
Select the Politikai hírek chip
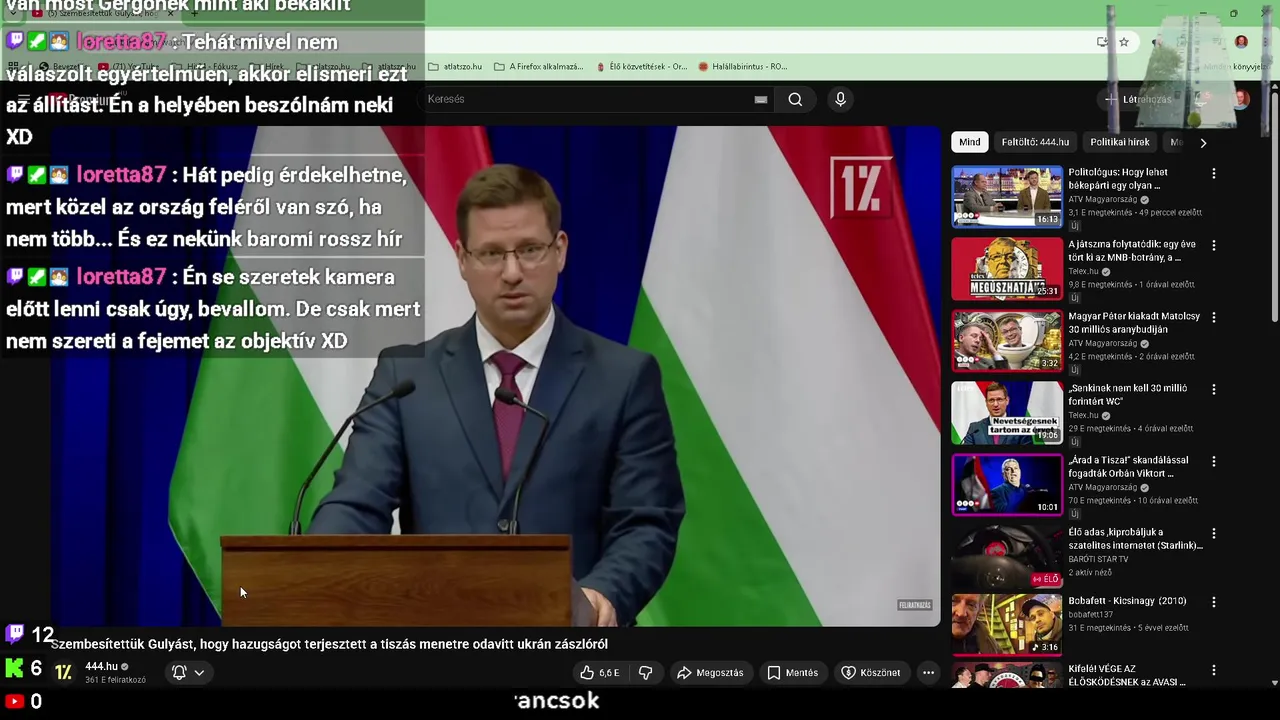click(1120, 142)
